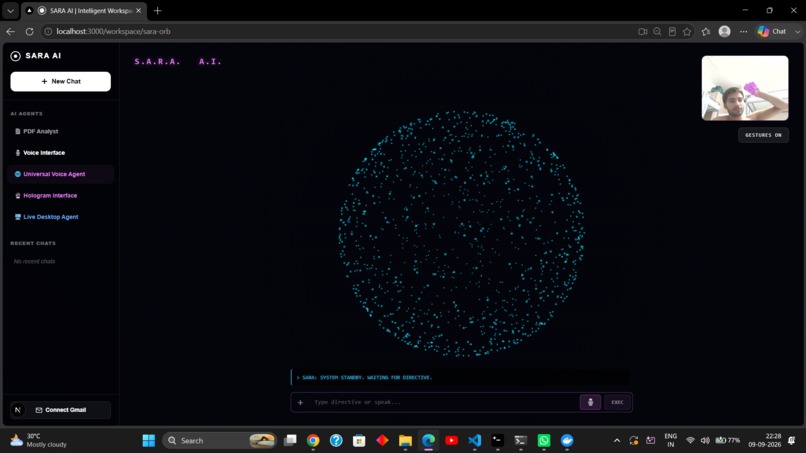Click the browser back arrow
This screenshot has width=806, height=453.
(x=11, y=31)
